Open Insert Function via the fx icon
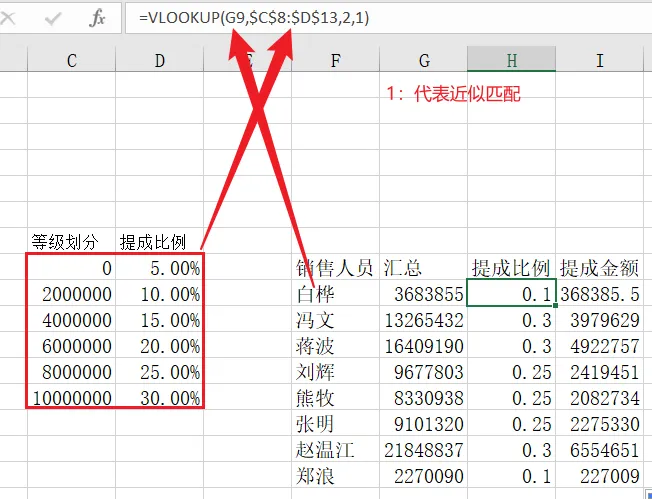This screenshot has width=652, height=499. click(97, 18)
